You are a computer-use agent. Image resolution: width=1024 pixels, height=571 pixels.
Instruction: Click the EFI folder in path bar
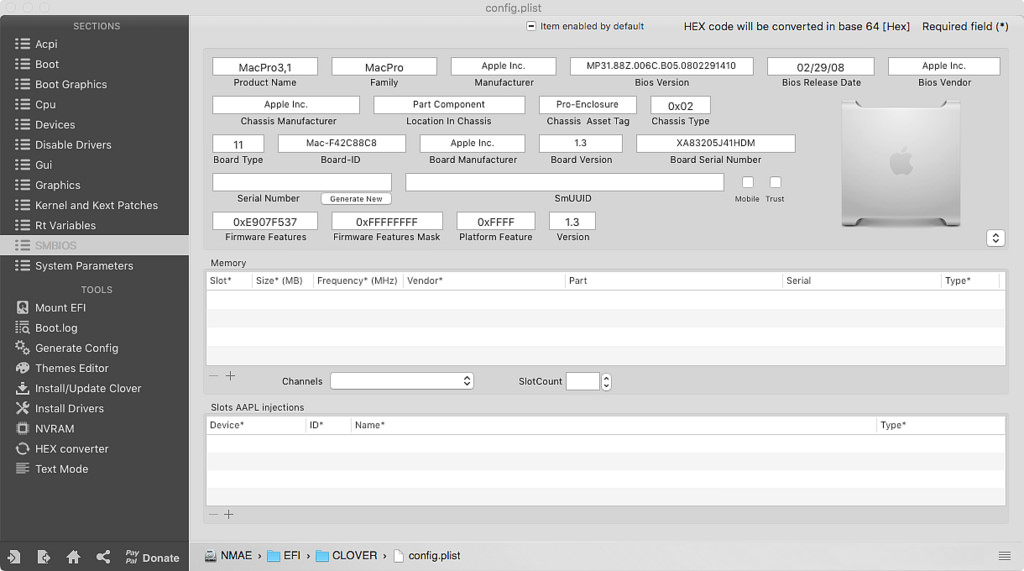point(283,555)
